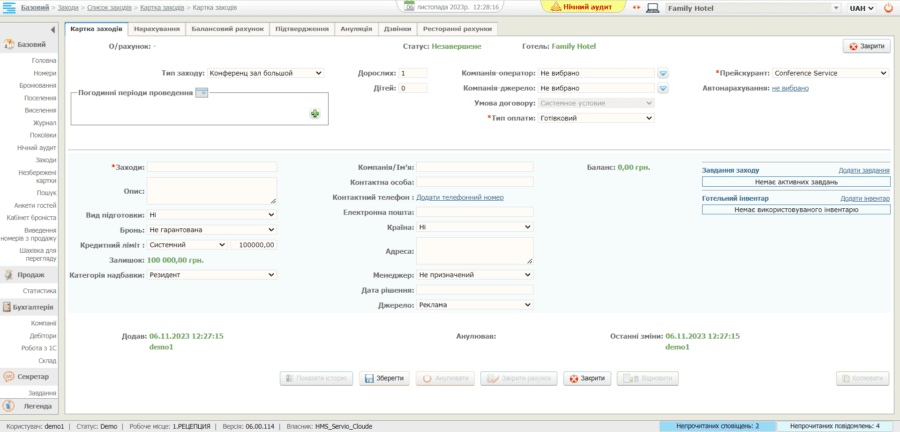Image resolution: width=900 pixels, height=432 pixels.
Task: Open the hourly periods calendar icon
Action: point(201,93)
